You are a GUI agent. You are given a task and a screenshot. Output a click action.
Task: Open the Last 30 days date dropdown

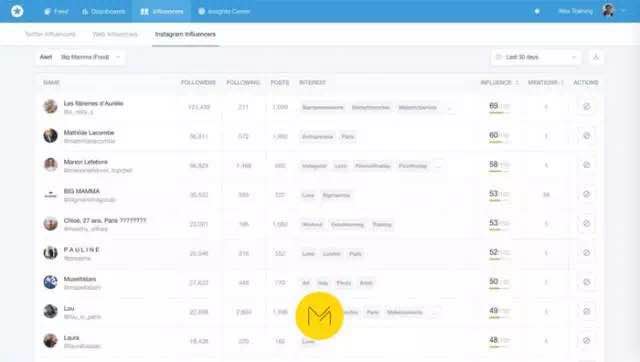click(x=536, y=57)
